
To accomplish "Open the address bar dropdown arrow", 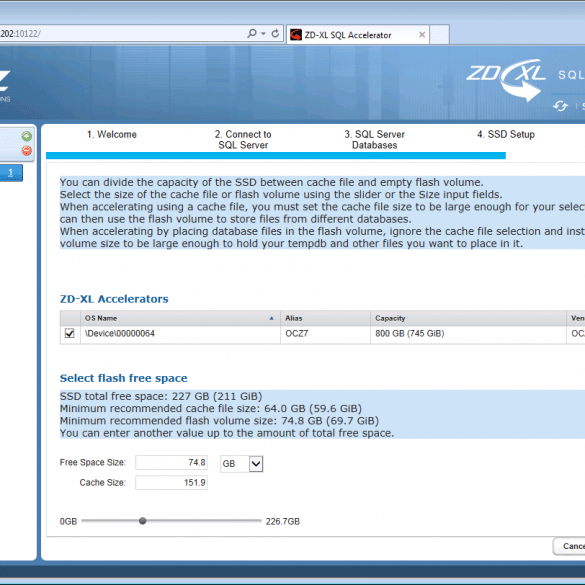I will (263, 34).
